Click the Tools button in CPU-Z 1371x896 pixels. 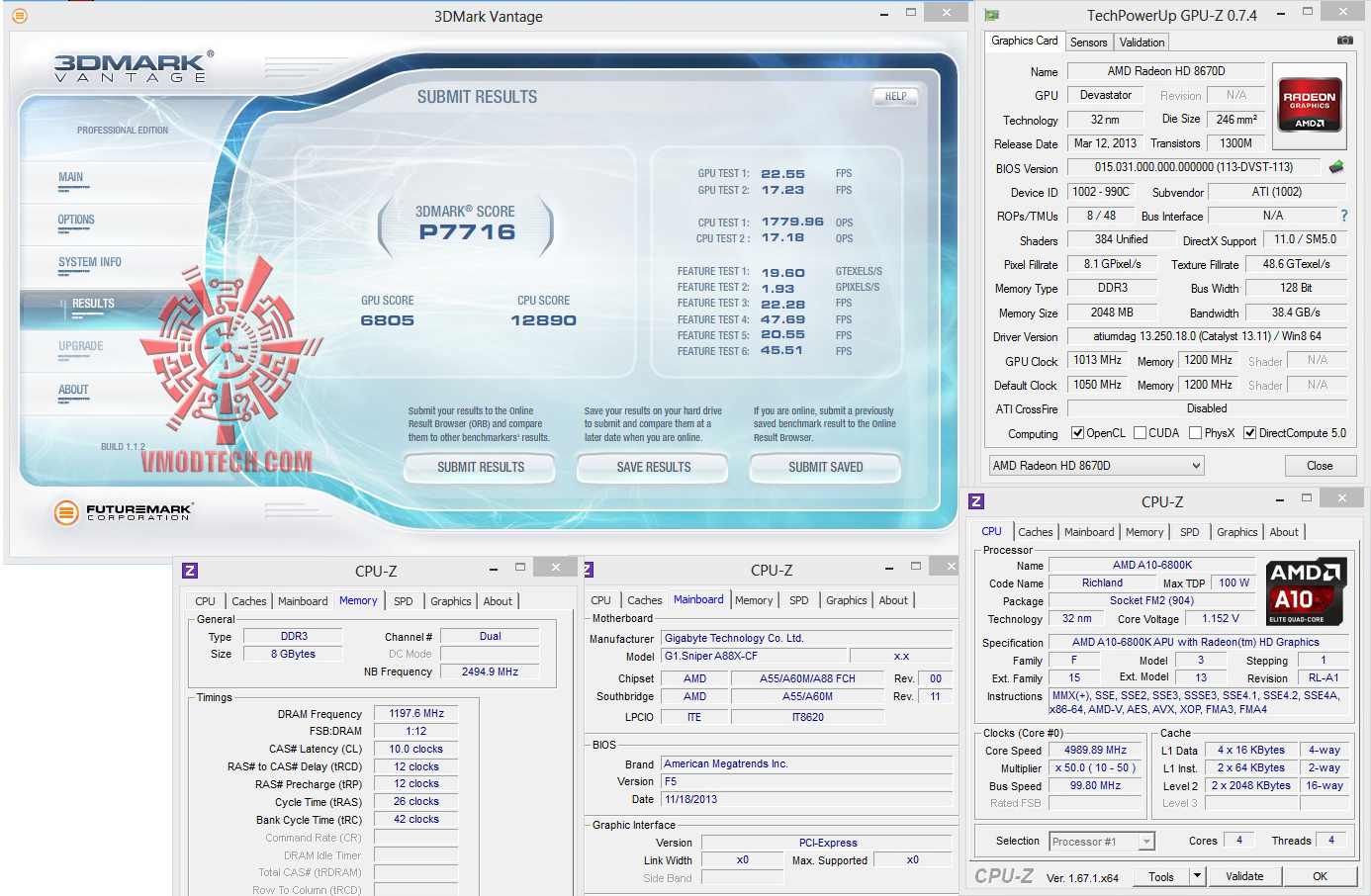1161,876
